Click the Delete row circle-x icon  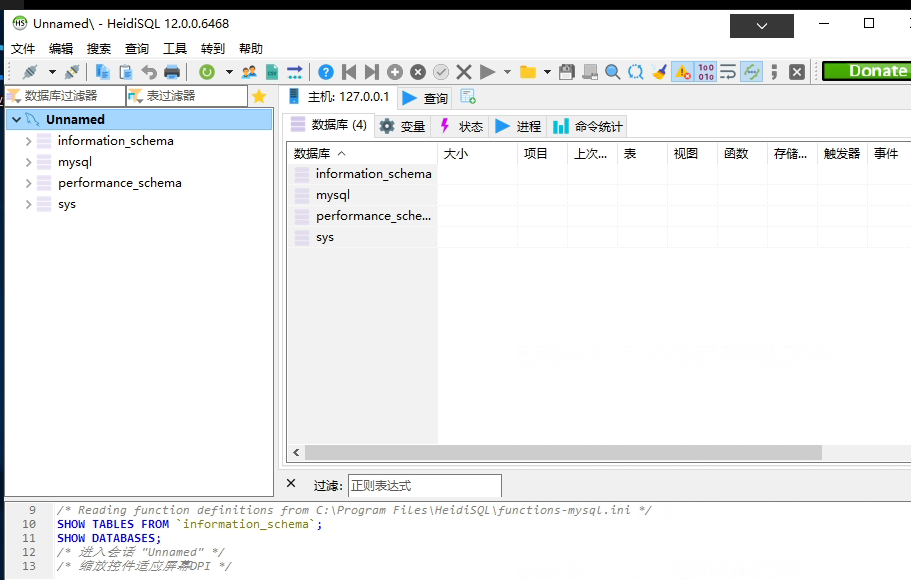pos(418,72)
